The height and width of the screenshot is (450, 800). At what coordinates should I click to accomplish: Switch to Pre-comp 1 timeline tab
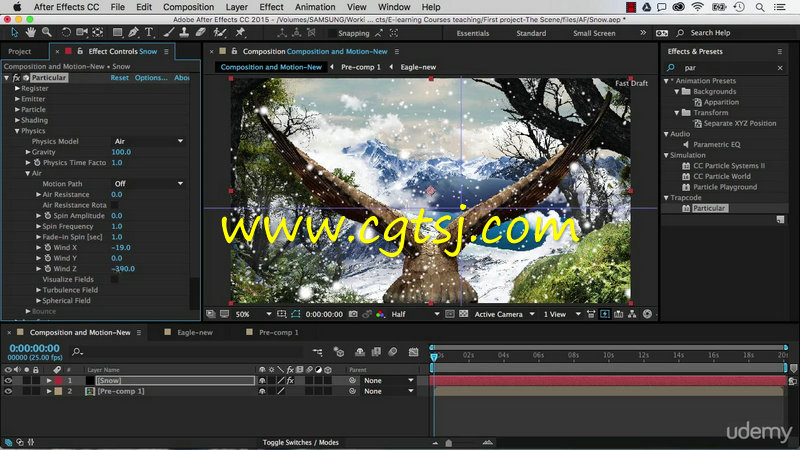tap(278, 332)
